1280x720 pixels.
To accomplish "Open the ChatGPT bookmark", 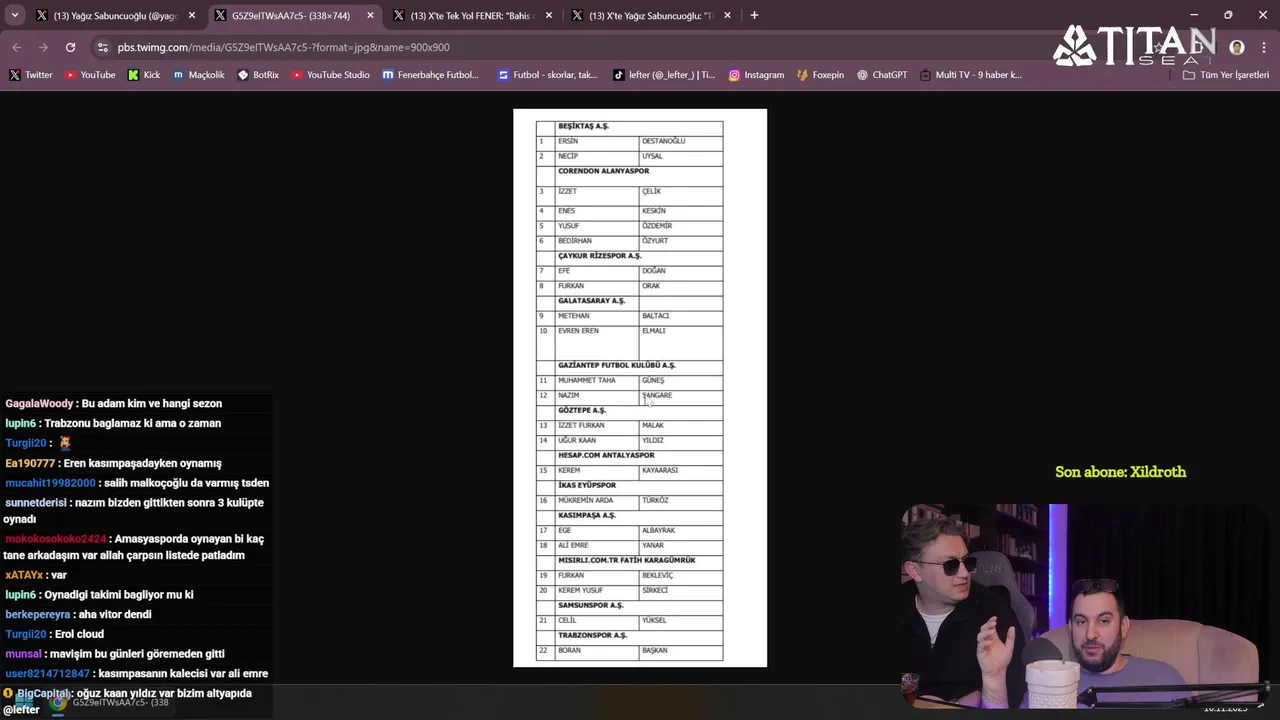I will tap(882, 75).
